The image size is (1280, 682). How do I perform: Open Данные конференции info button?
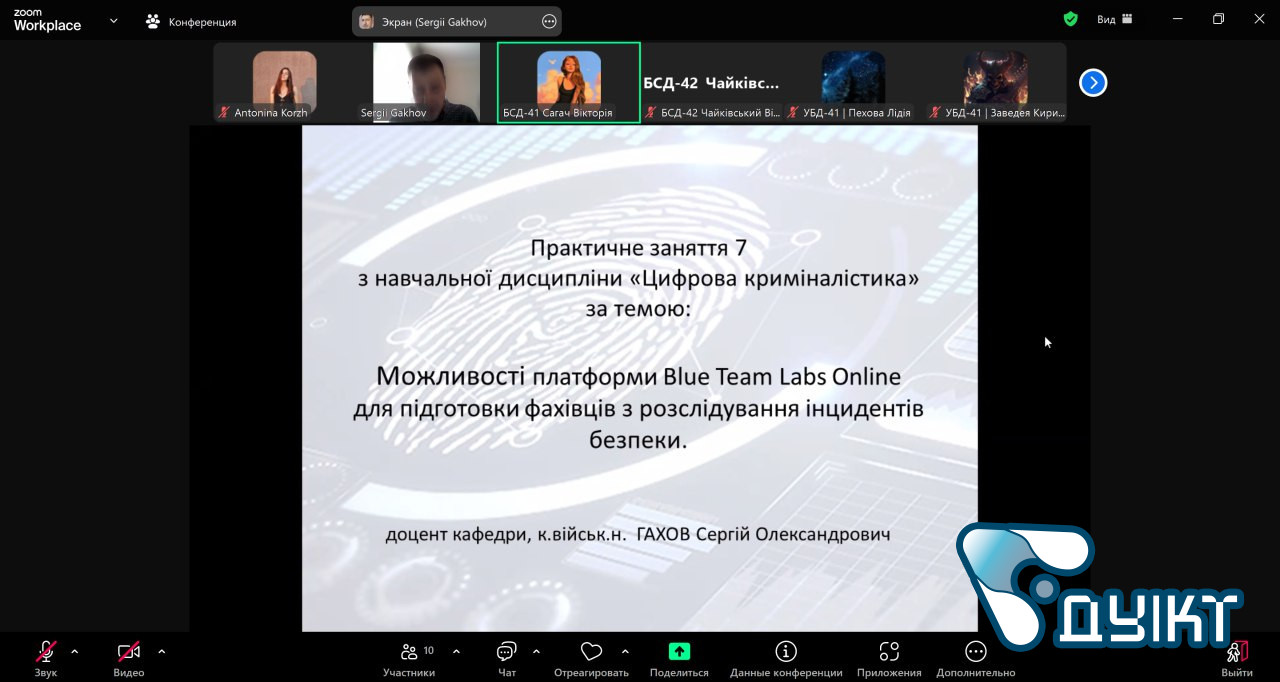786,659
